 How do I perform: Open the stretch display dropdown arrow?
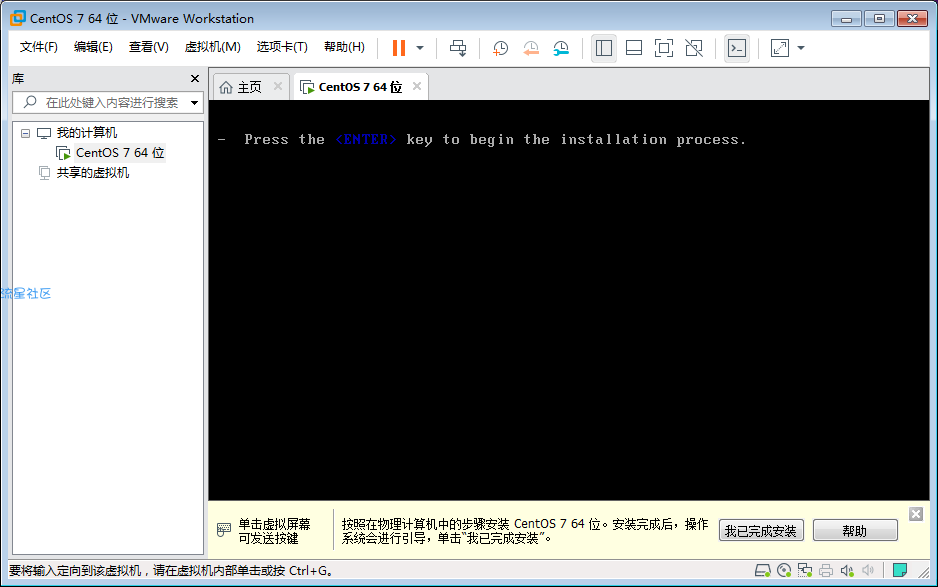tap(801, 48)
